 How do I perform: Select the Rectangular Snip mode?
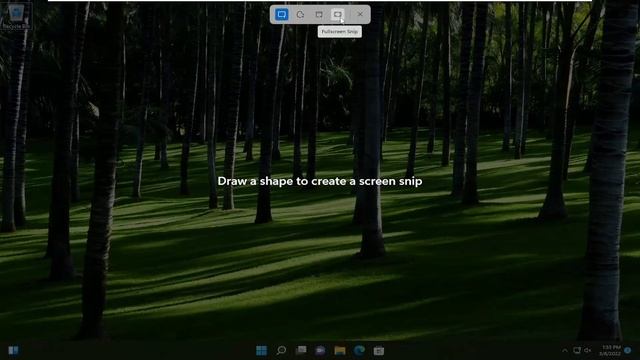click(x=282, y=14)
